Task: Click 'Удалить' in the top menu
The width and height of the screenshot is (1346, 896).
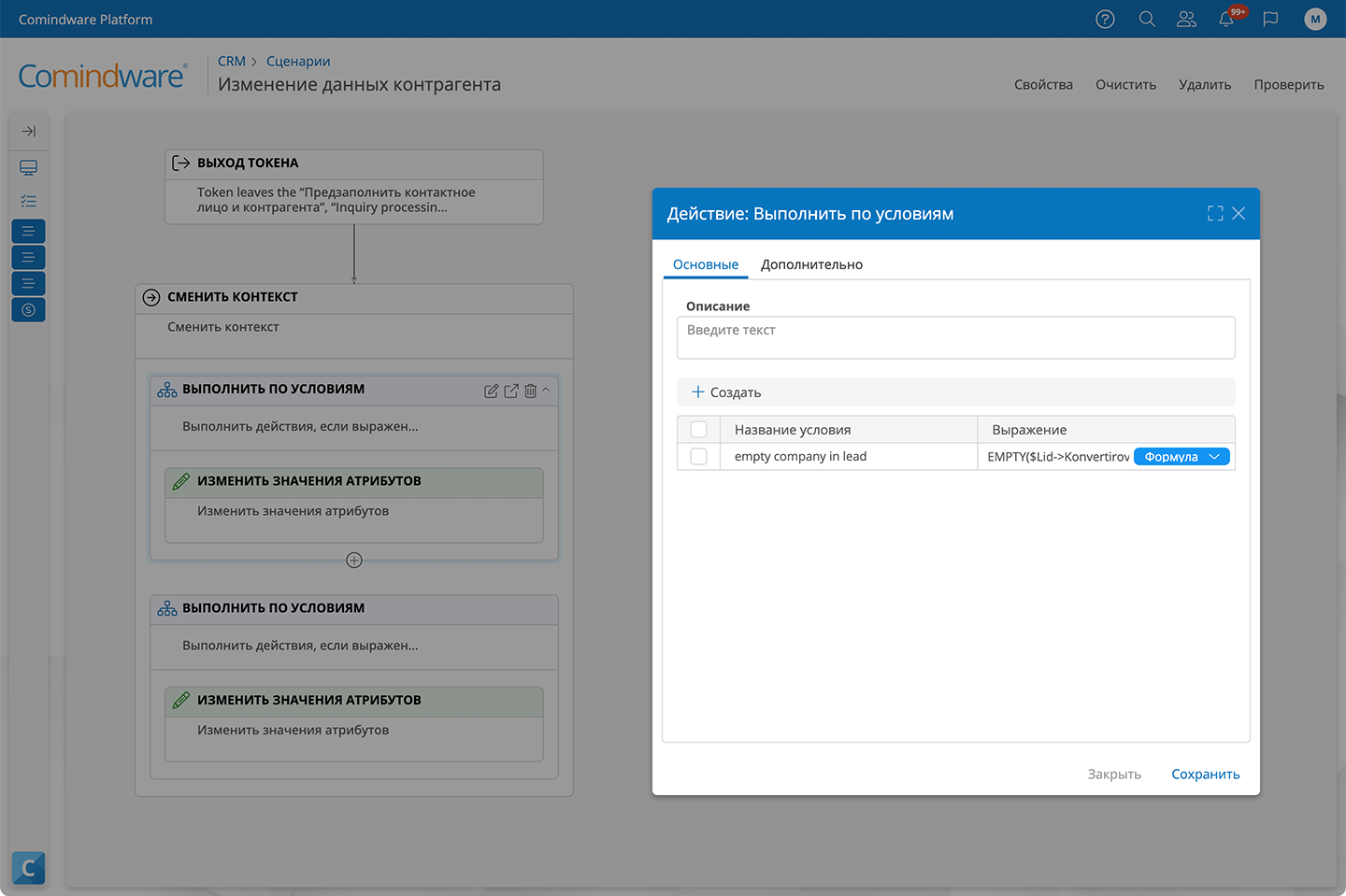Action: tap(1205, 85)
